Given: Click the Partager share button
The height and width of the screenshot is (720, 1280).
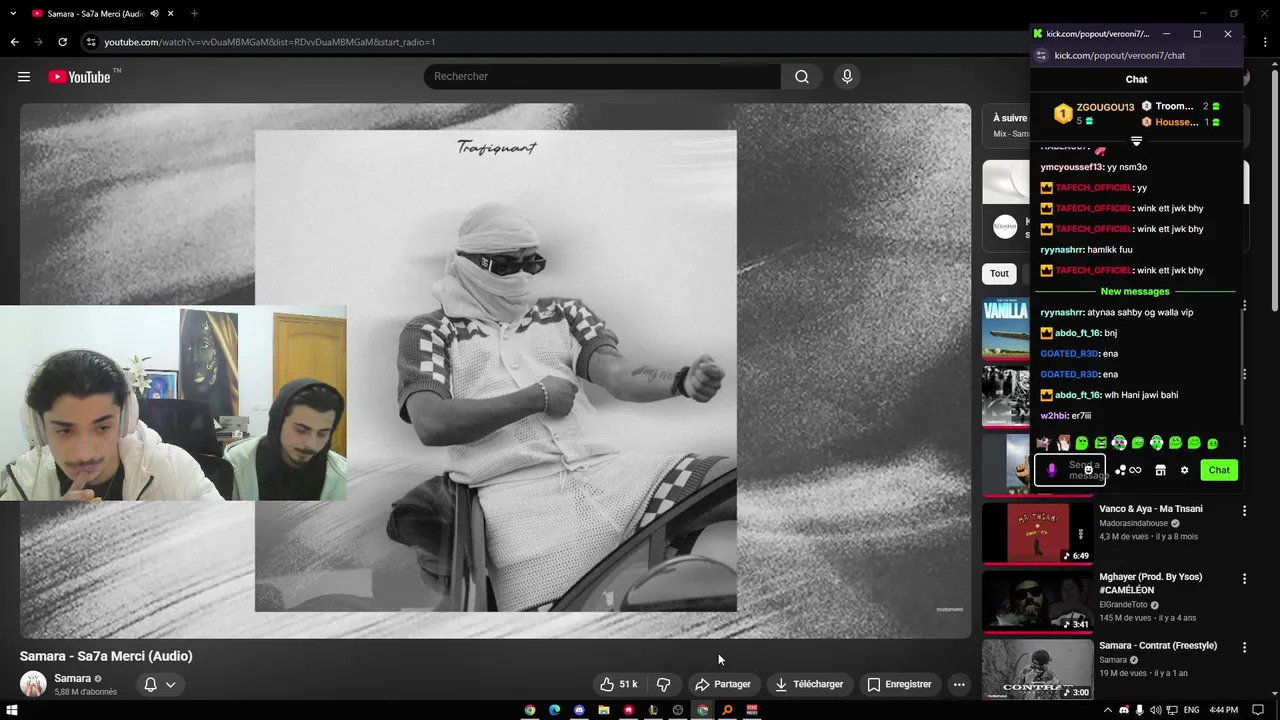Looking at the screenshot, I should pyautogui.click(x=723, y=684).
